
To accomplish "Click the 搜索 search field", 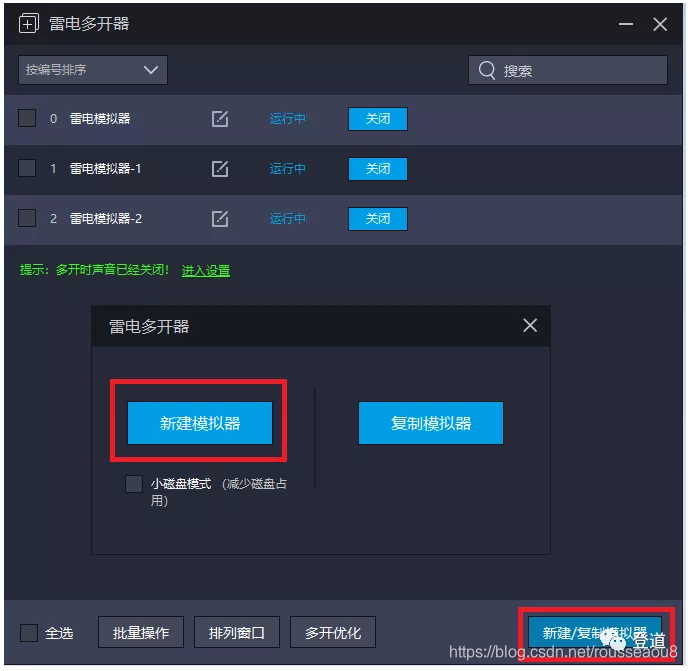I will 568,70.
